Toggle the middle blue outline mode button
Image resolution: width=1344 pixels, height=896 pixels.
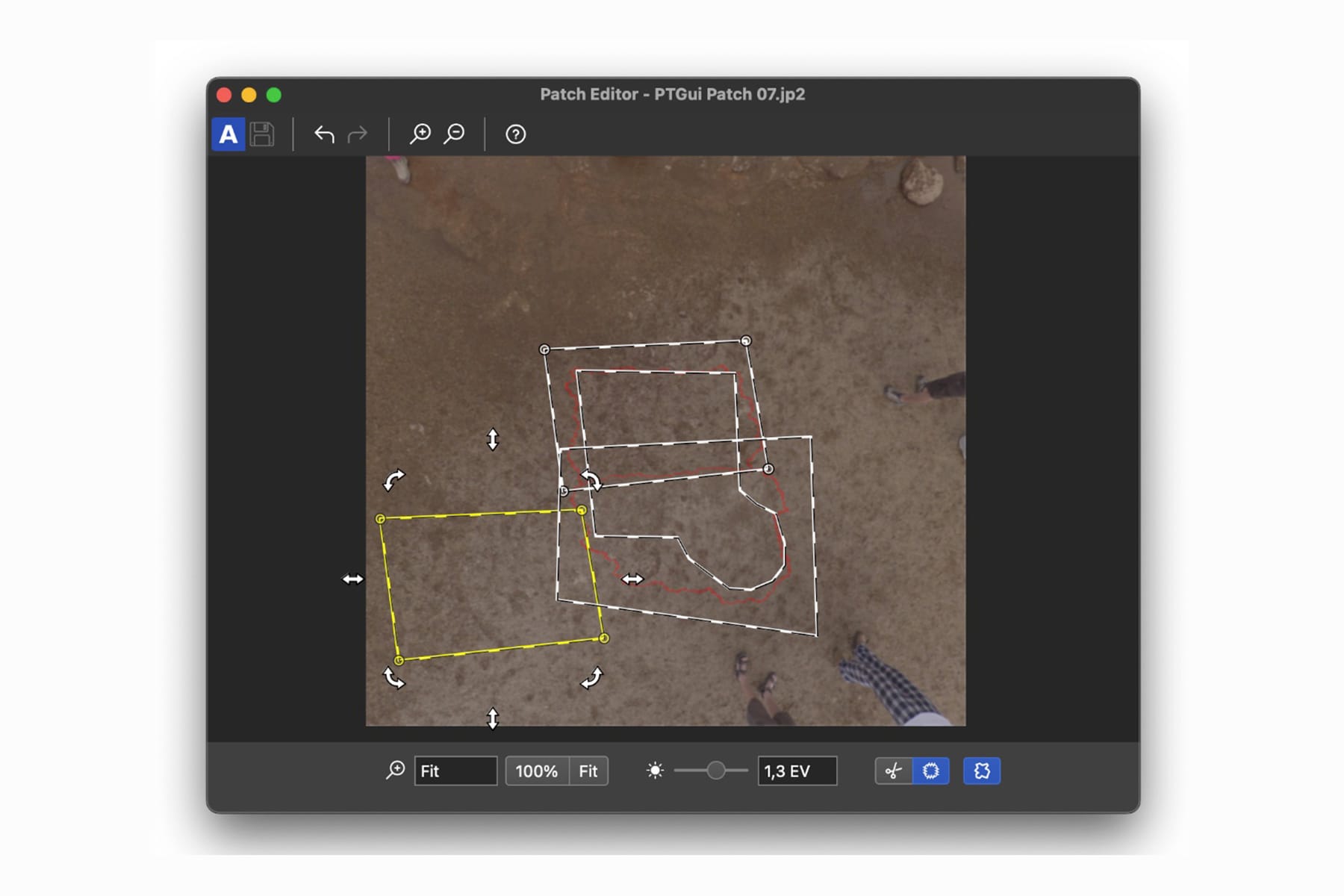click(931, 771)
